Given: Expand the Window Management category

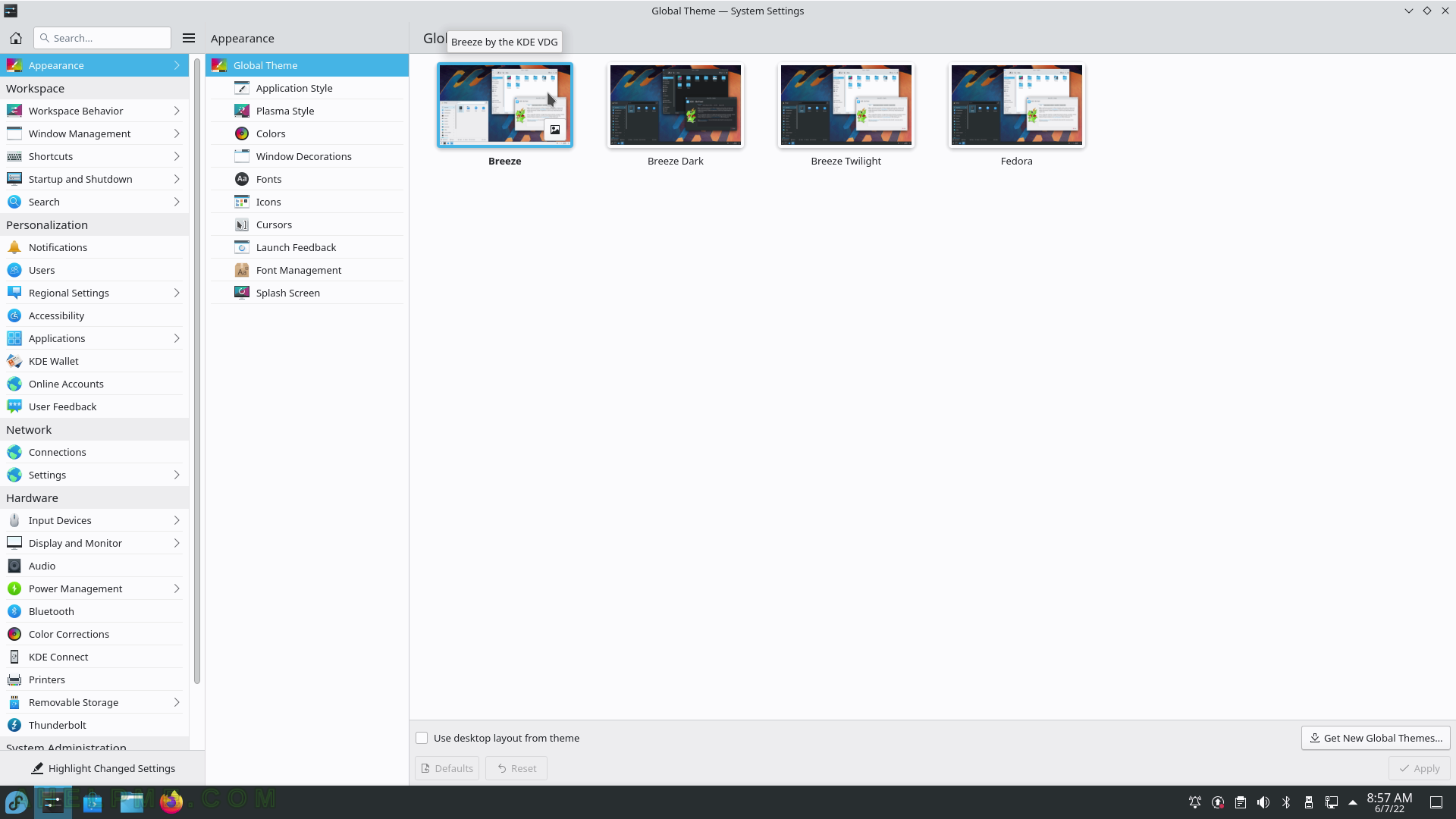Looking at the screenshot, I should (x=177, y=133).
